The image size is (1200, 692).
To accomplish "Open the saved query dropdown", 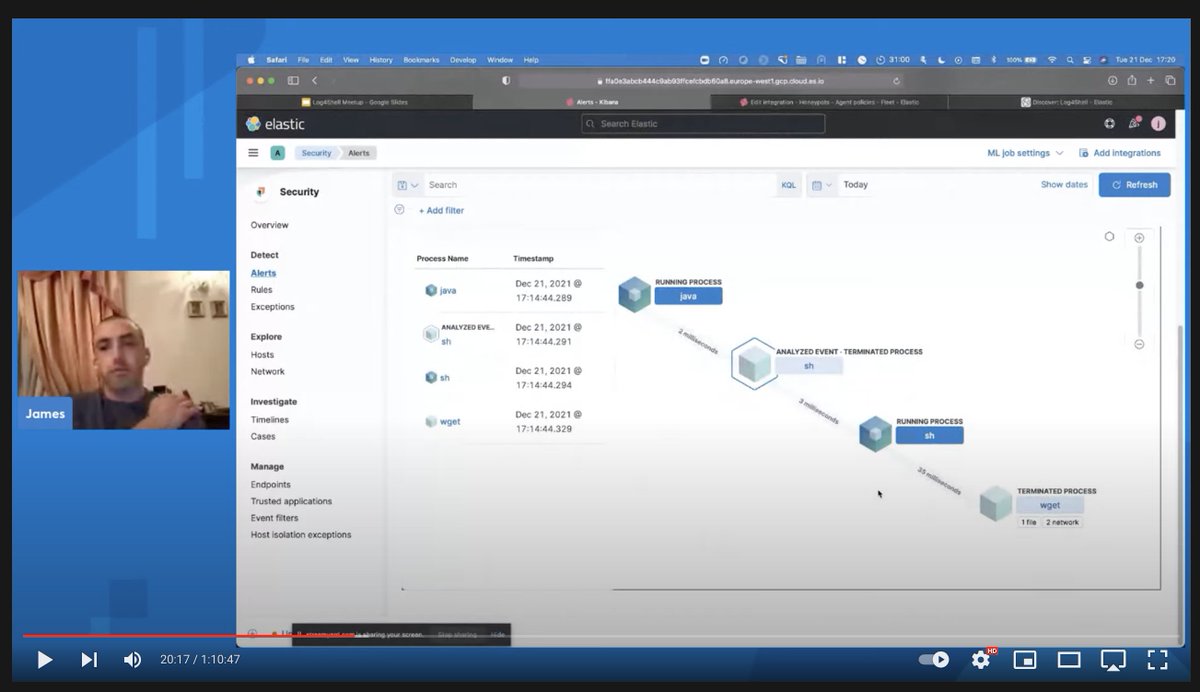I will click(408, 185).
